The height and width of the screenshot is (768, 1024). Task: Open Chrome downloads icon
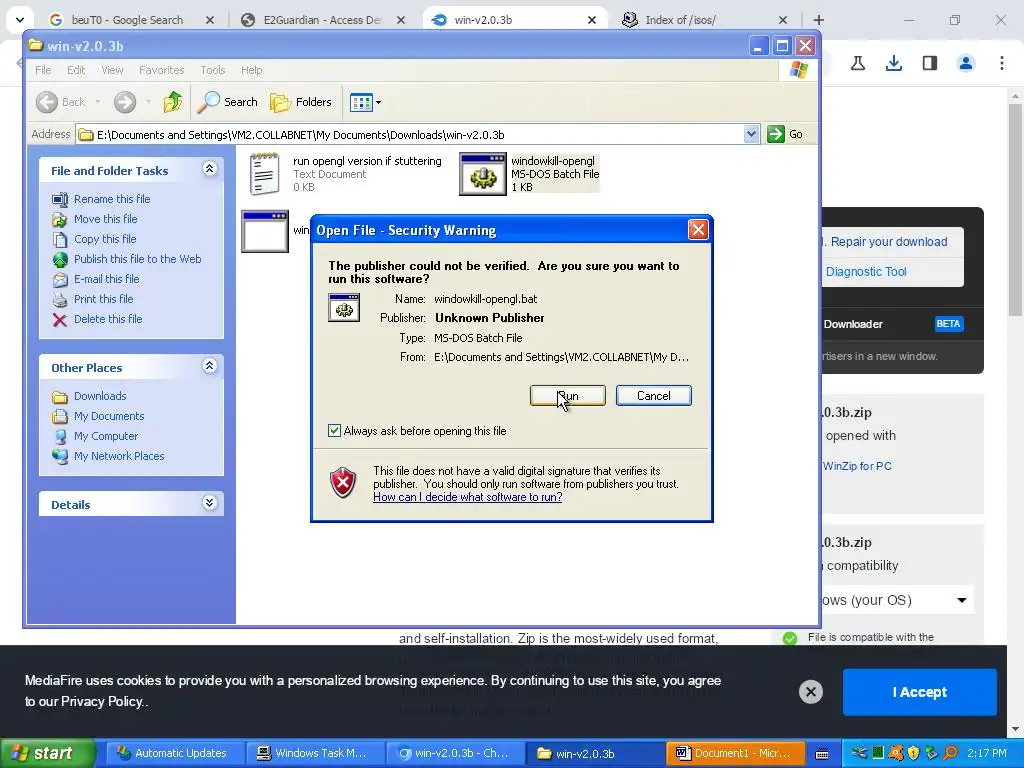[x=894, y=63]
